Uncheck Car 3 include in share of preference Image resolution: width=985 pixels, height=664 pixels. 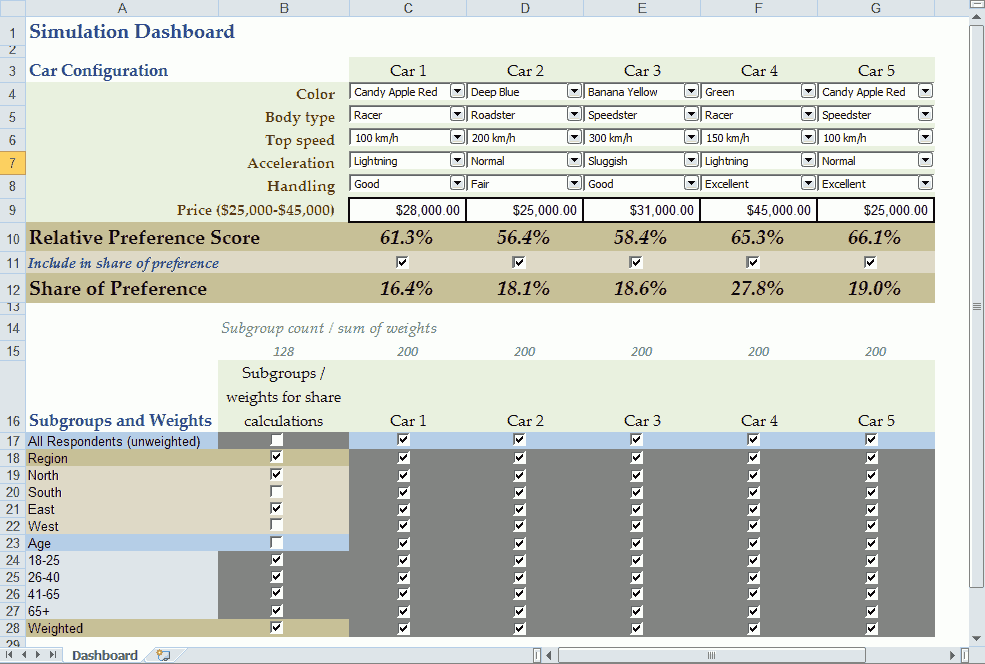(636, 262)
